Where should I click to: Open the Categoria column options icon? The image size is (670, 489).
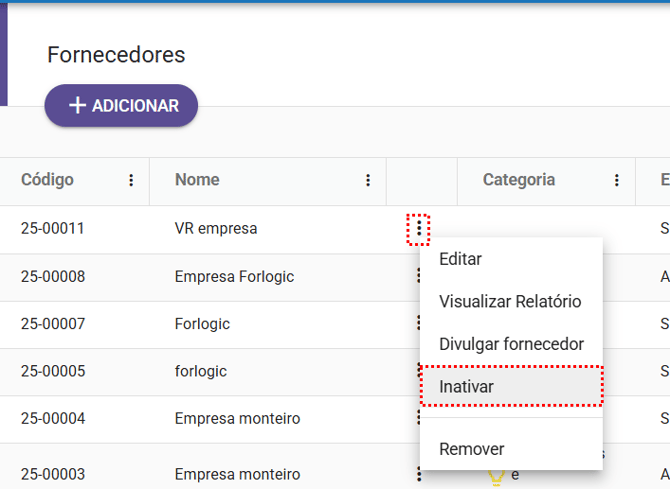tap(616, 181)
